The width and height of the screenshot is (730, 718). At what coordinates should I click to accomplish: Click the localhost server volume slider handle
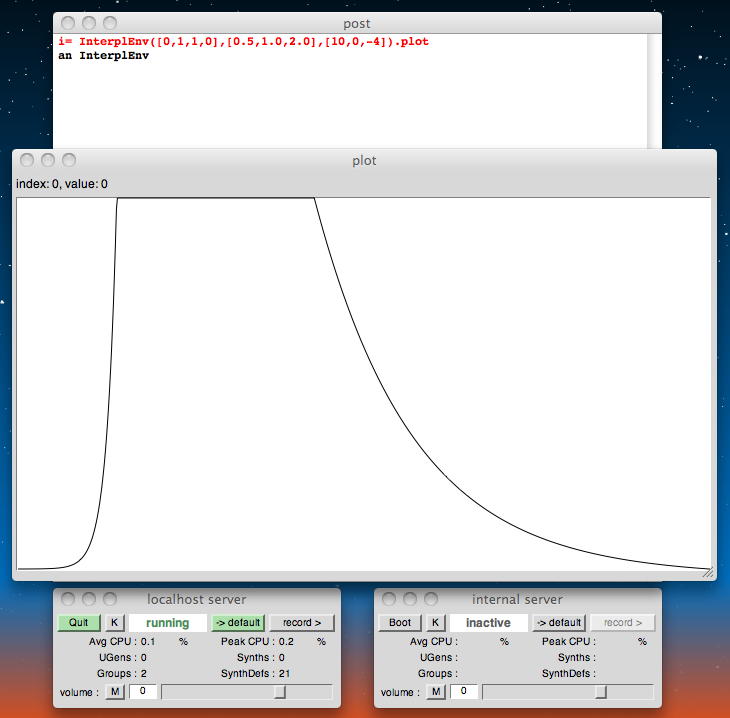click(279, 692)
